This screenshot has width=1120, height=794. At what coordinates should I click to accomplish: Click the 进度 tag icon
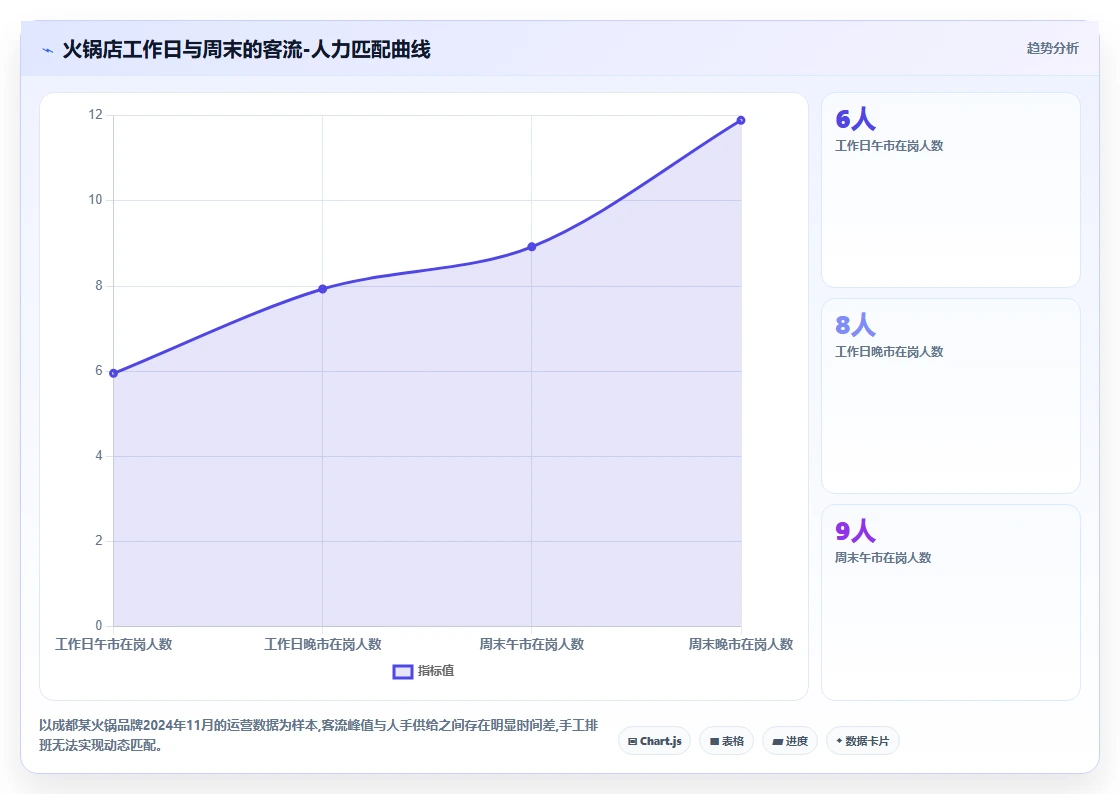(x=778, y=741)
